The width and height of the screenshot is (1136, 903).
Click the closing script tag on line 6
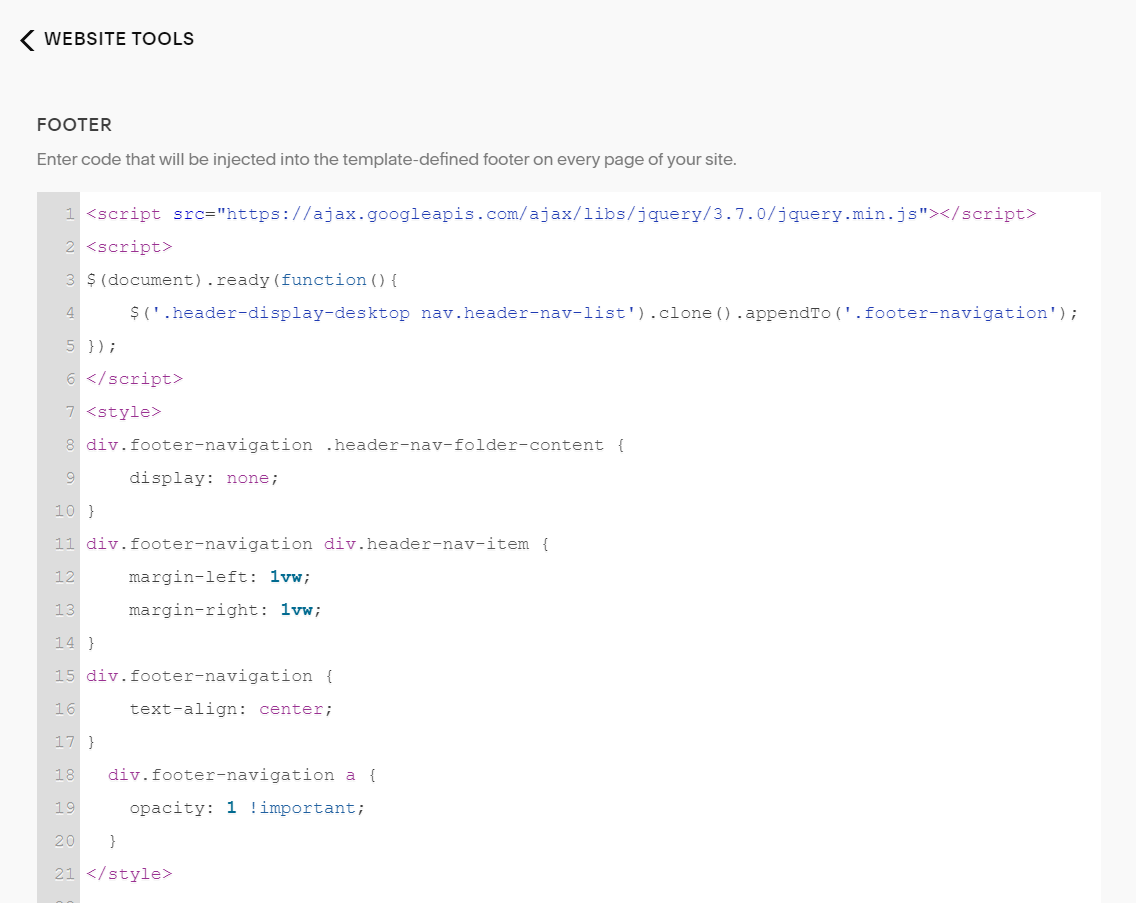(134, 379)
